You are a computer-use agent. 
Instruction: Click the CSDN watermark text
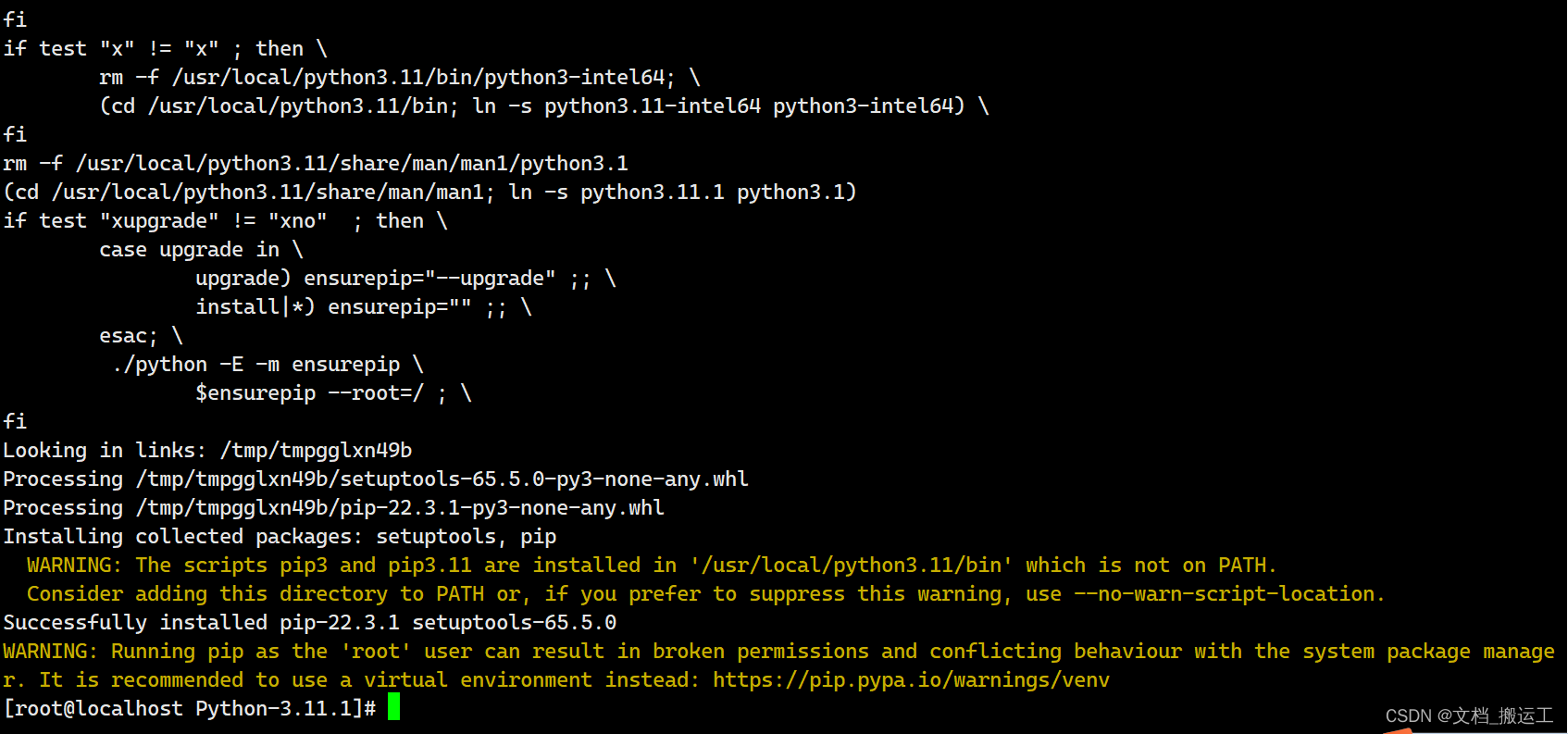[1469, 715]
